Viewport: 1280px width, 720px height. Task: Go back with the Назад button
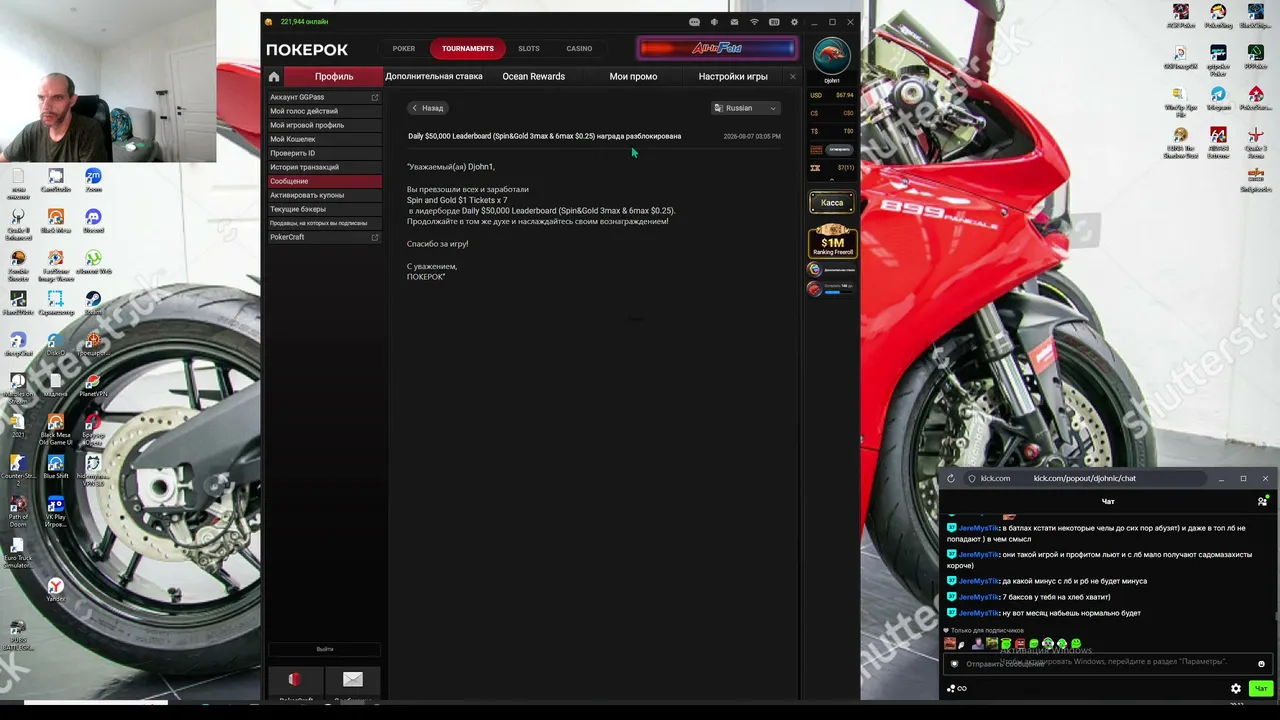pyautogui.click(x=427, y=108)
